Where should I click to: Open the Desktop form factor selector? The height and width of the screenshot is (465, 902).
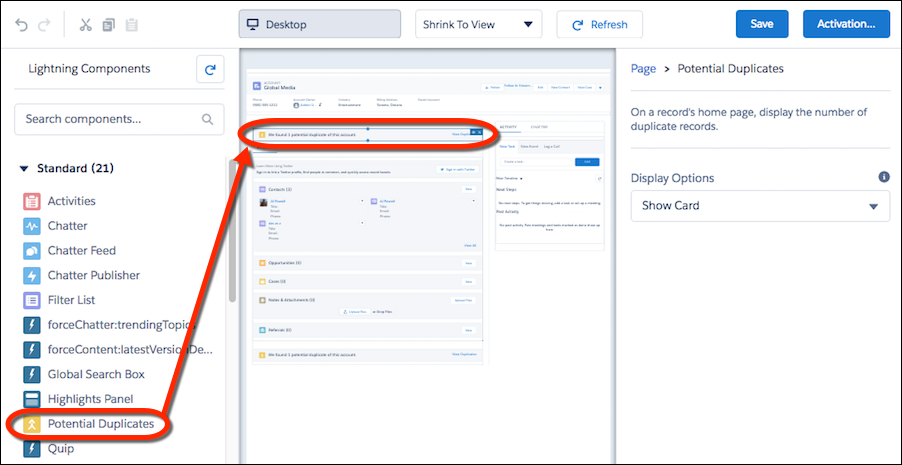(x=319, y=25)
